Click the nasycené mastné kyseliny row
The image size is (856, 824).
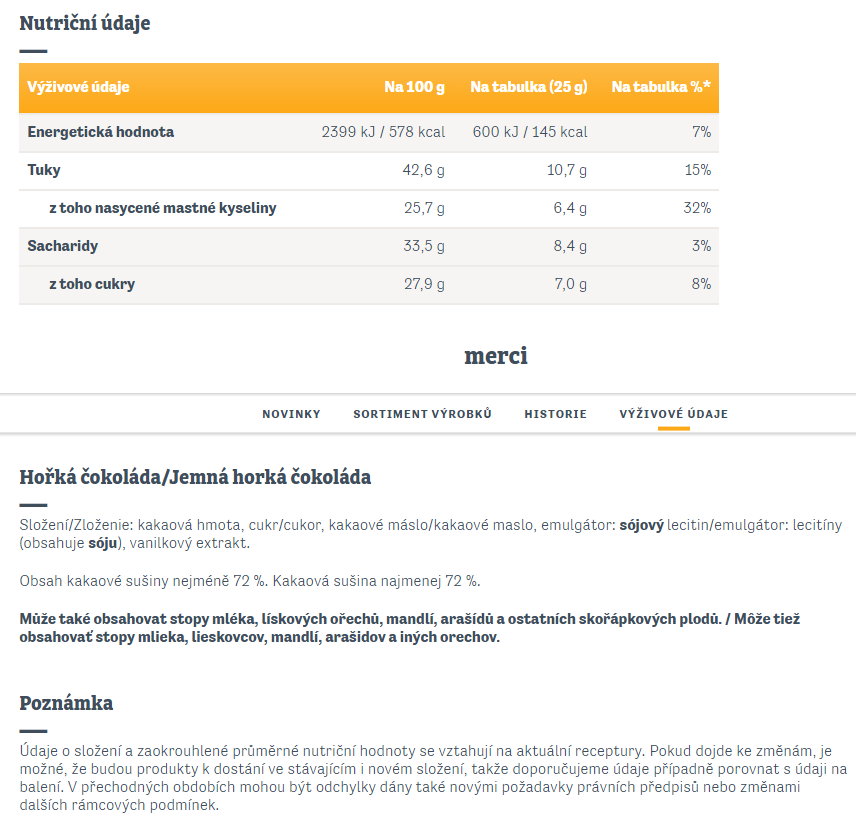369,208
